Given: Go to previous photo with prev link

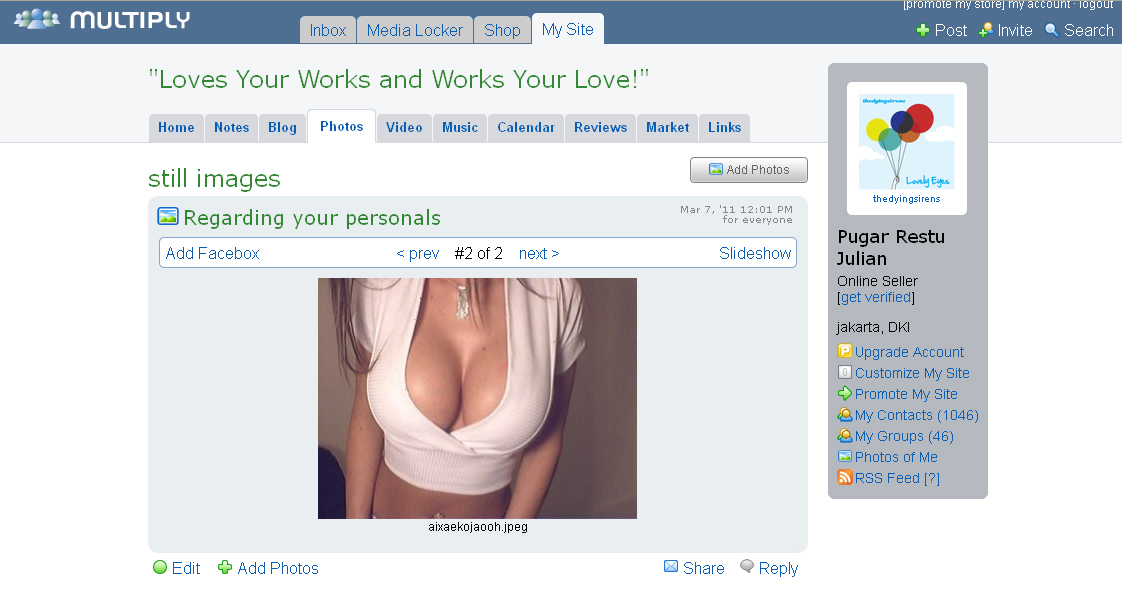Looking at the screenshot, I should click(x=418, y=253).
